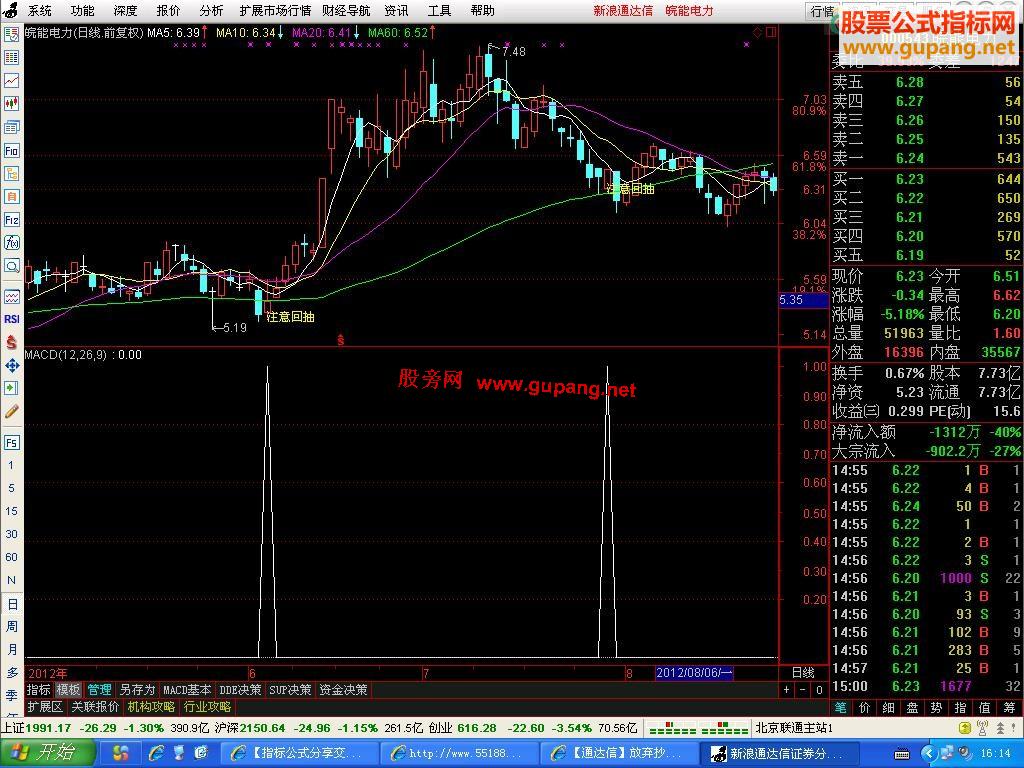Viewport: 1024px width, 768px height.
Task: Open the 资讯 menu
Action: (396, 10)
